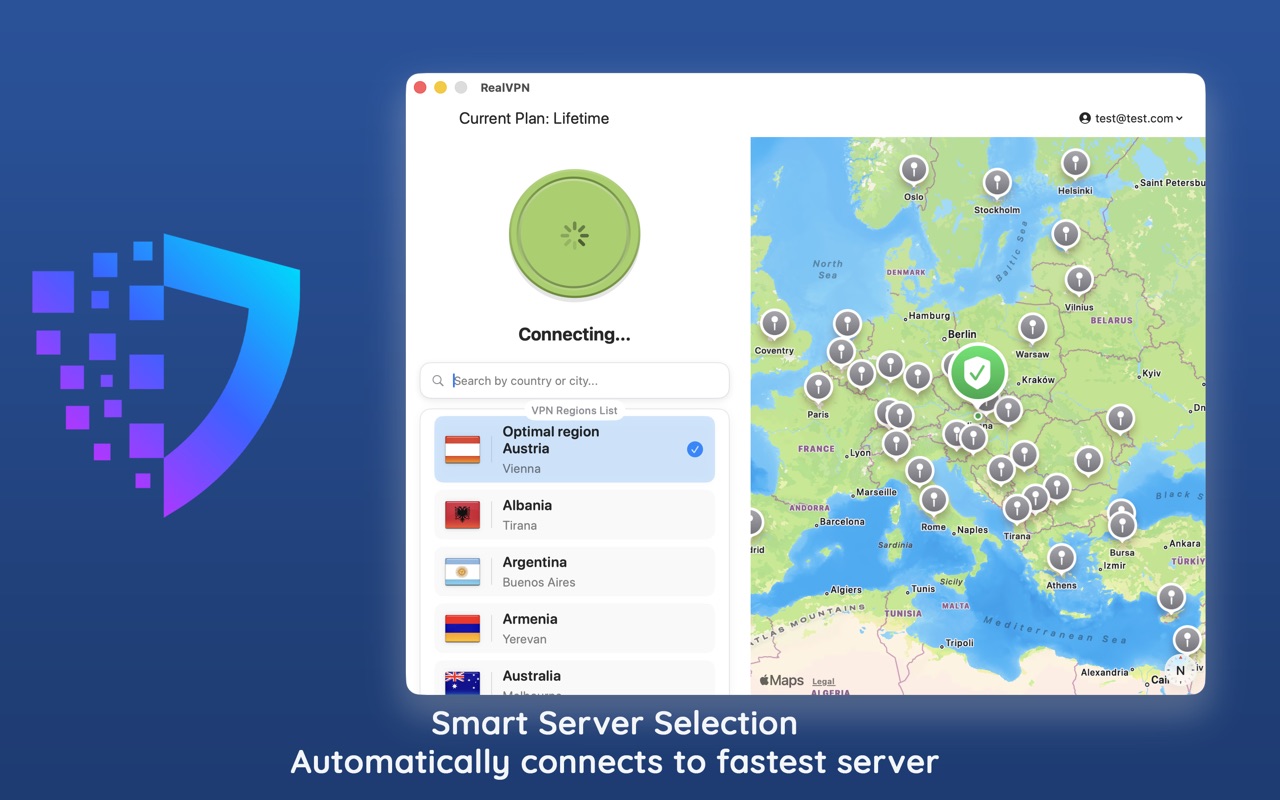Select the Rome server pin on the map
Screen dimensions: 1280x800
934,499
